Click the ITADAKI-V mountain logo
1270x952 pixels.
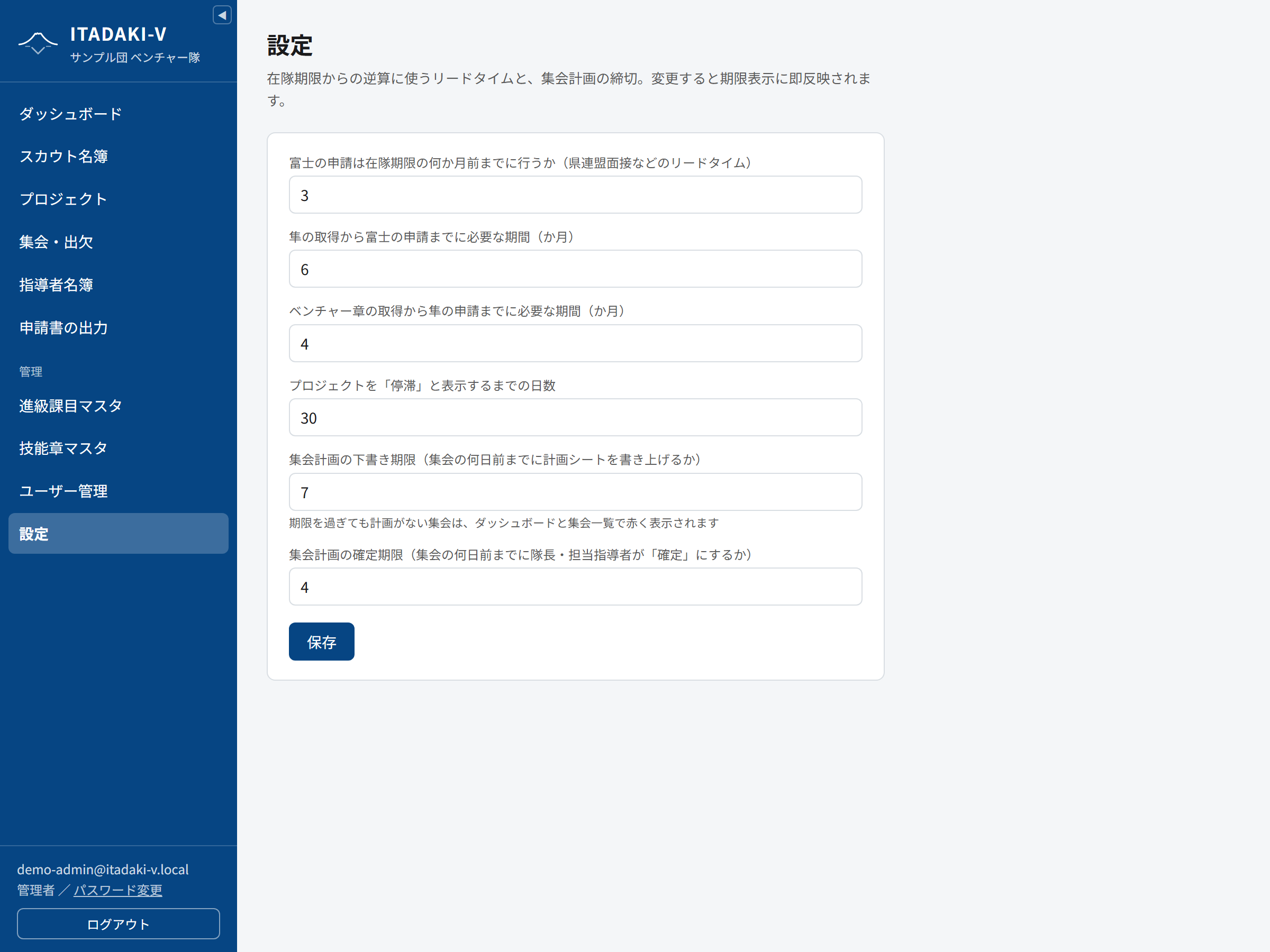coord(38,43)
